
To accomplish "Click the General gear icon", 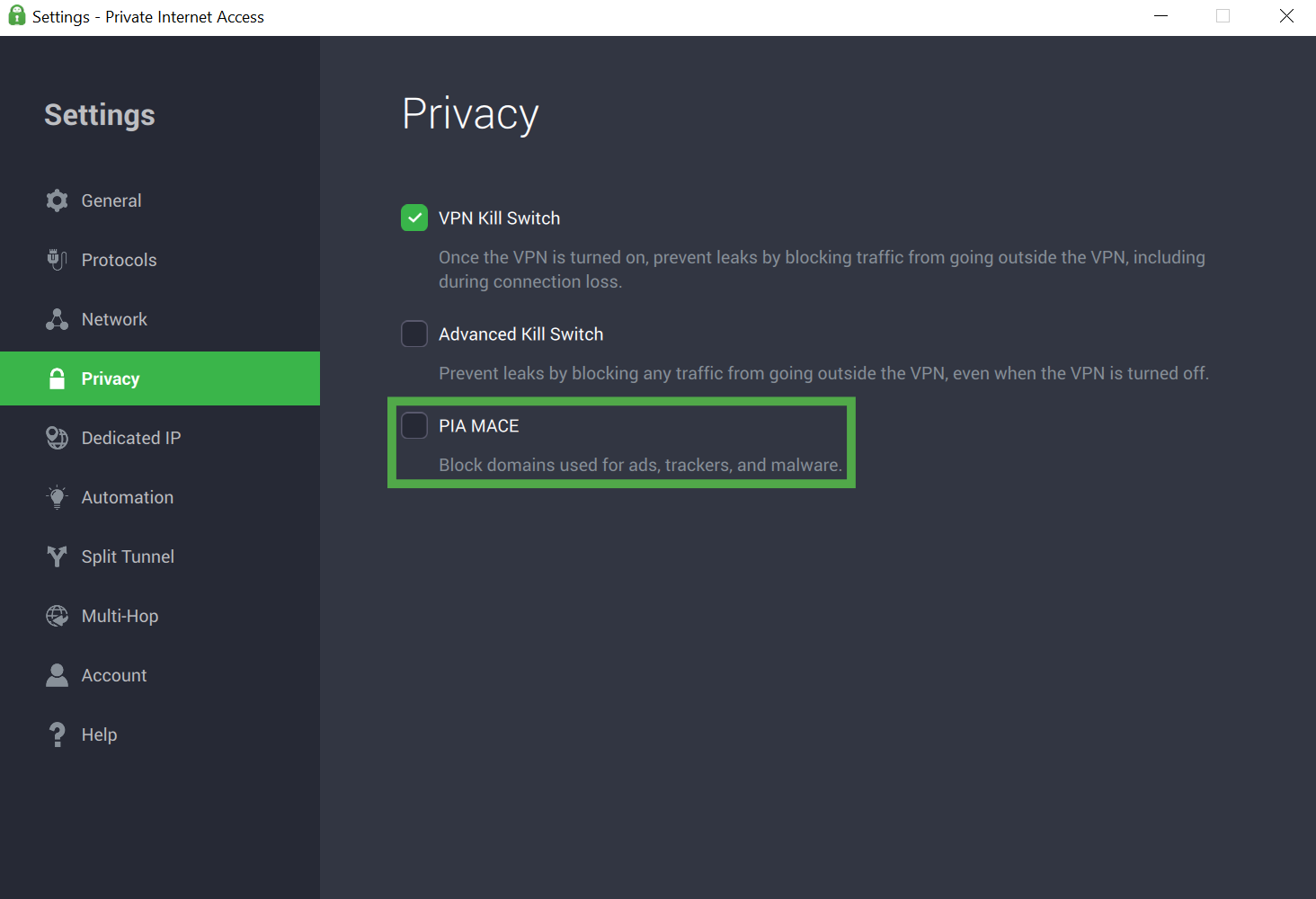I will (x=57, y=200).
